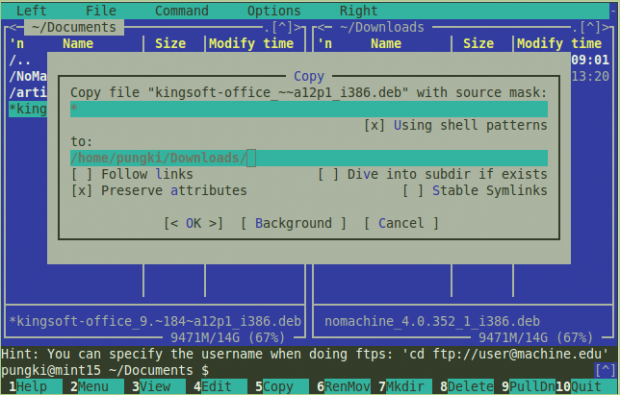The height and width of the screenshot is (395, 620).
Task: Confirm copy with the OK button
Action: click(194, 223)
